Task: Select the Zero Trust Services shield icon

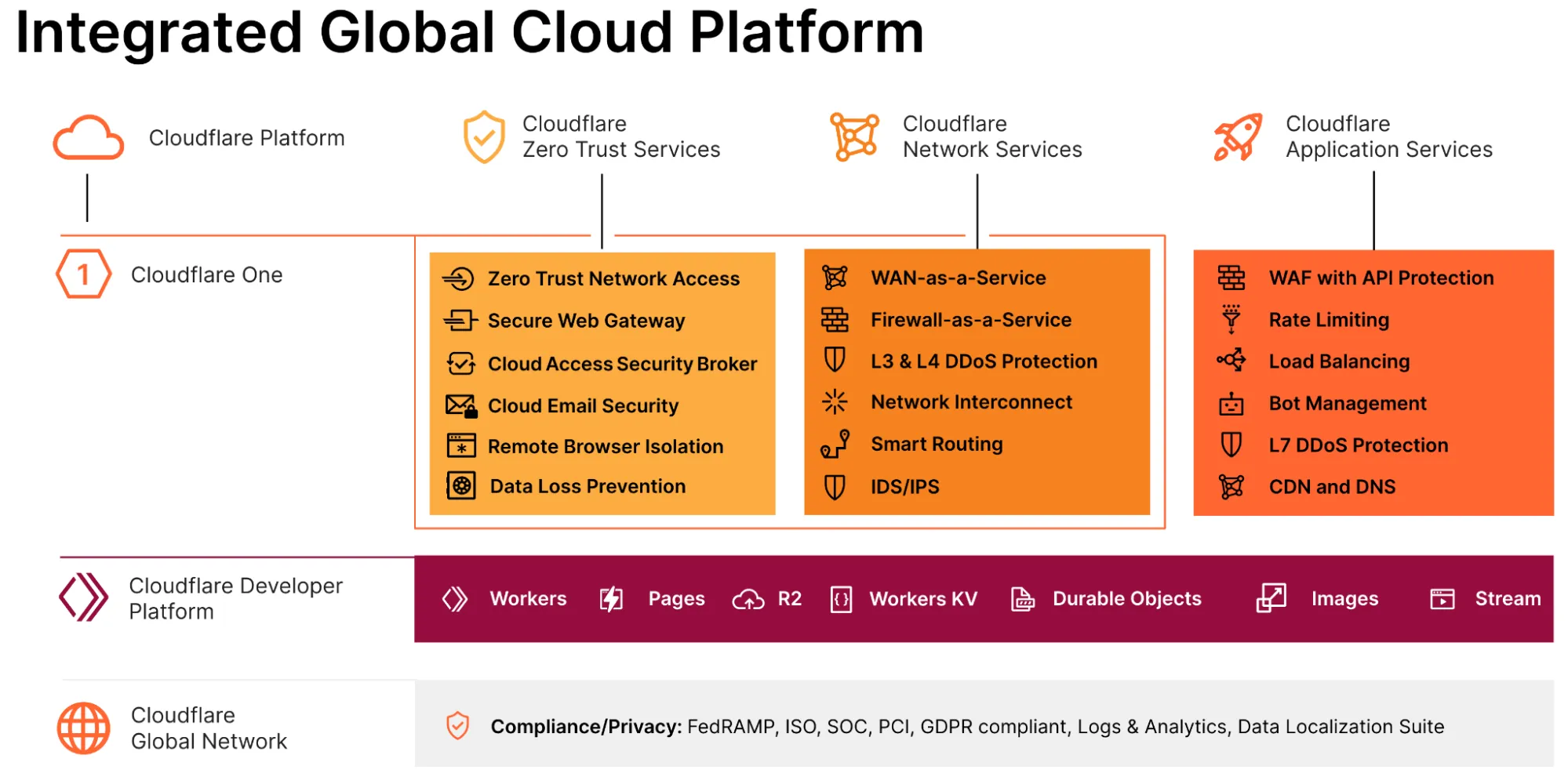Action: 484,137
